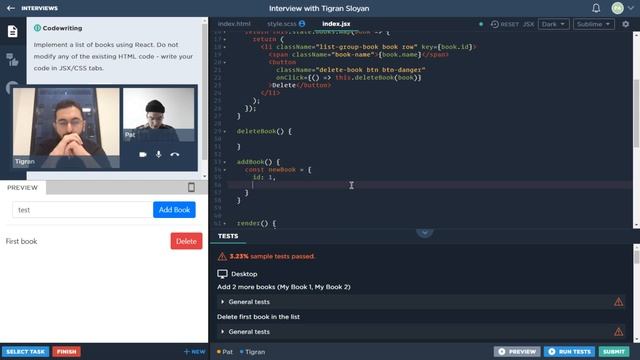Click the sample tests warning icon
Viewport: 640px width, 360px height.
pos(222,256)
